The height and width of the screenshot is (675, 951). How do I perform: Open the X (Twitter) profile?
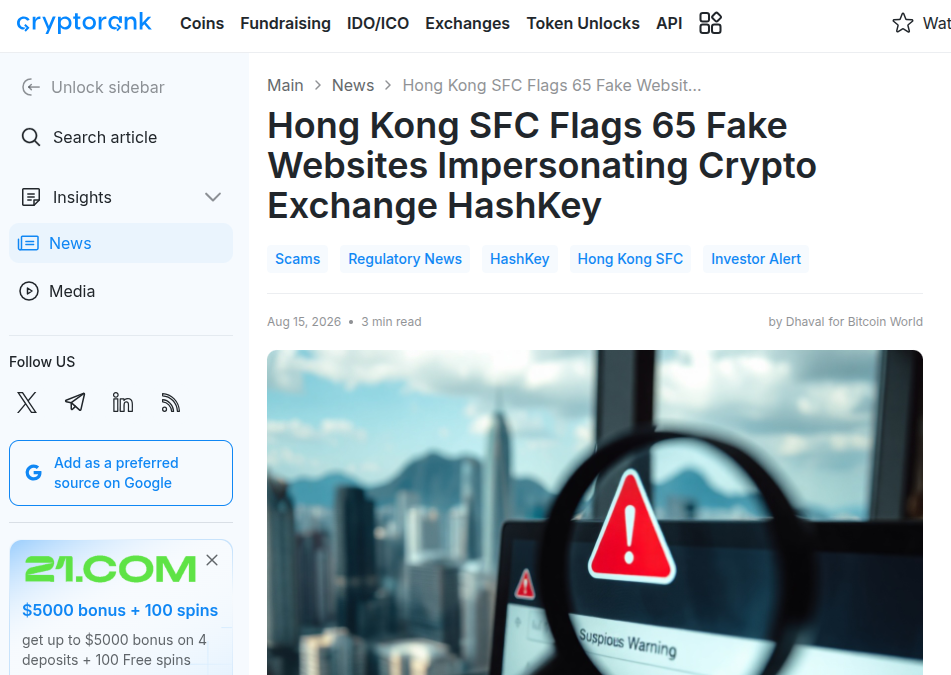(x=27, y=402)
